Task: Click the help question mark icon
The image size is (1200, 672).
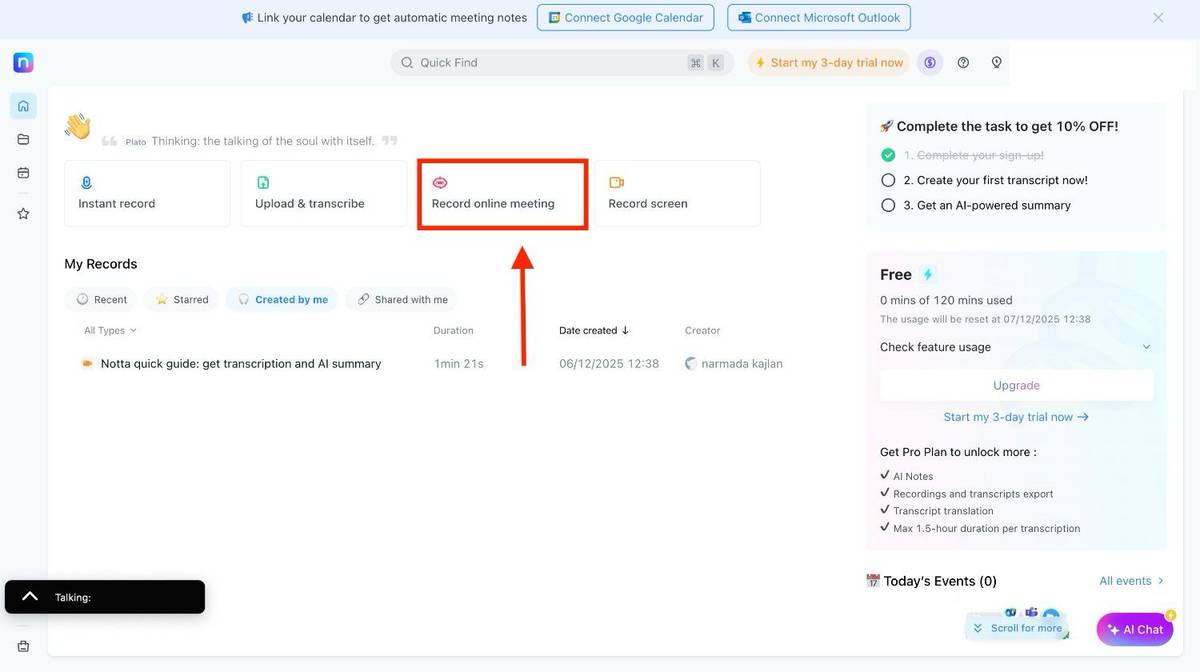Action: coord(963,62)
